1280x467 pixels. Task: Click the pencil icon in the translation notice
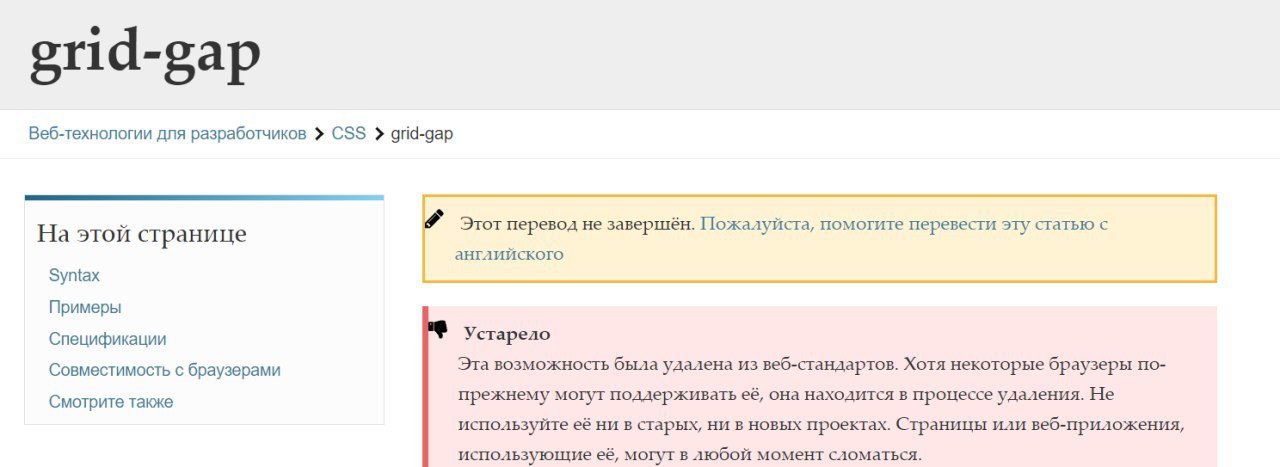[x=434, y=219]
